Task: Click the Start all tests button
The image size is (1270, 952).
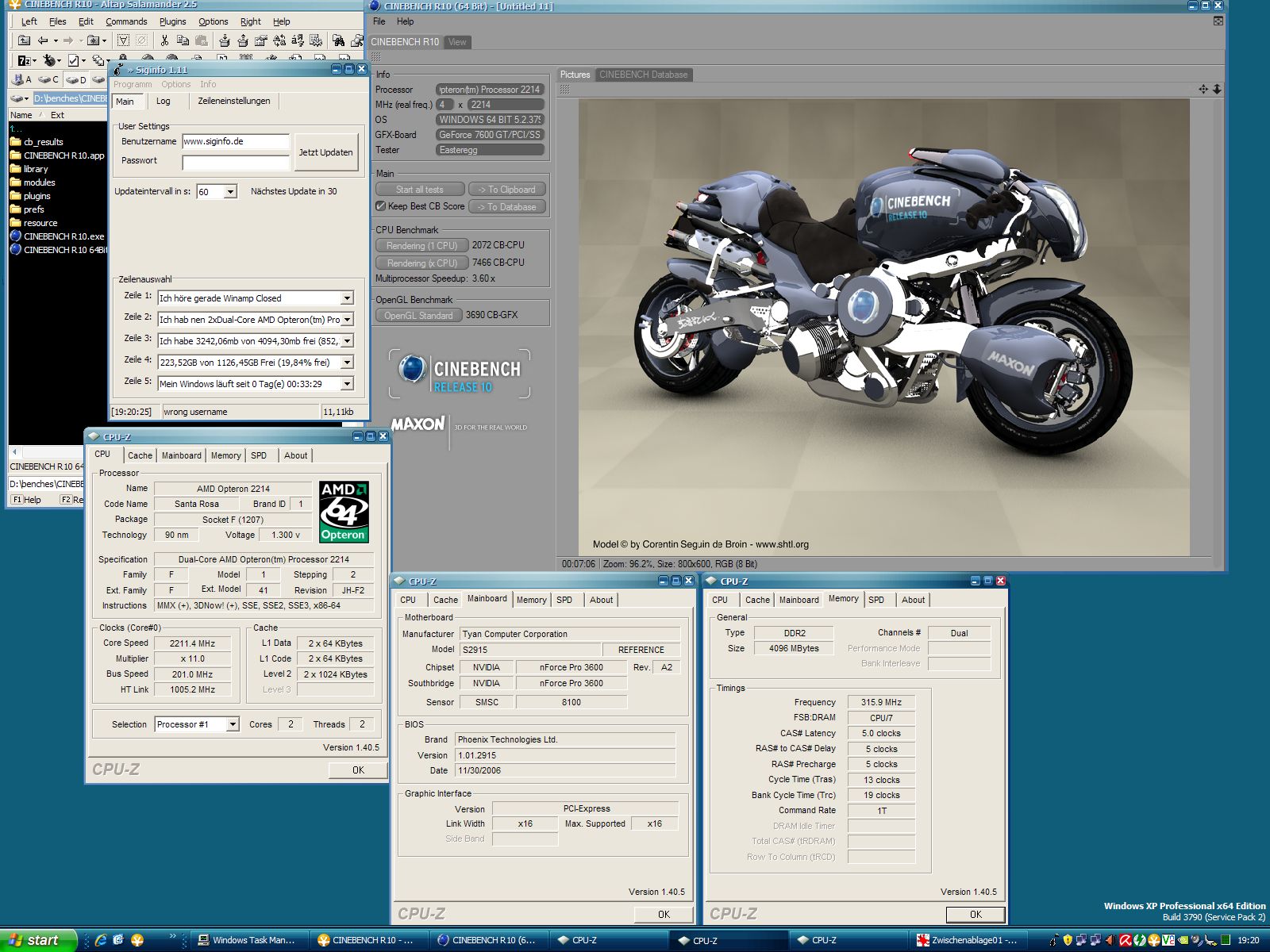Action: coord(420,190)
